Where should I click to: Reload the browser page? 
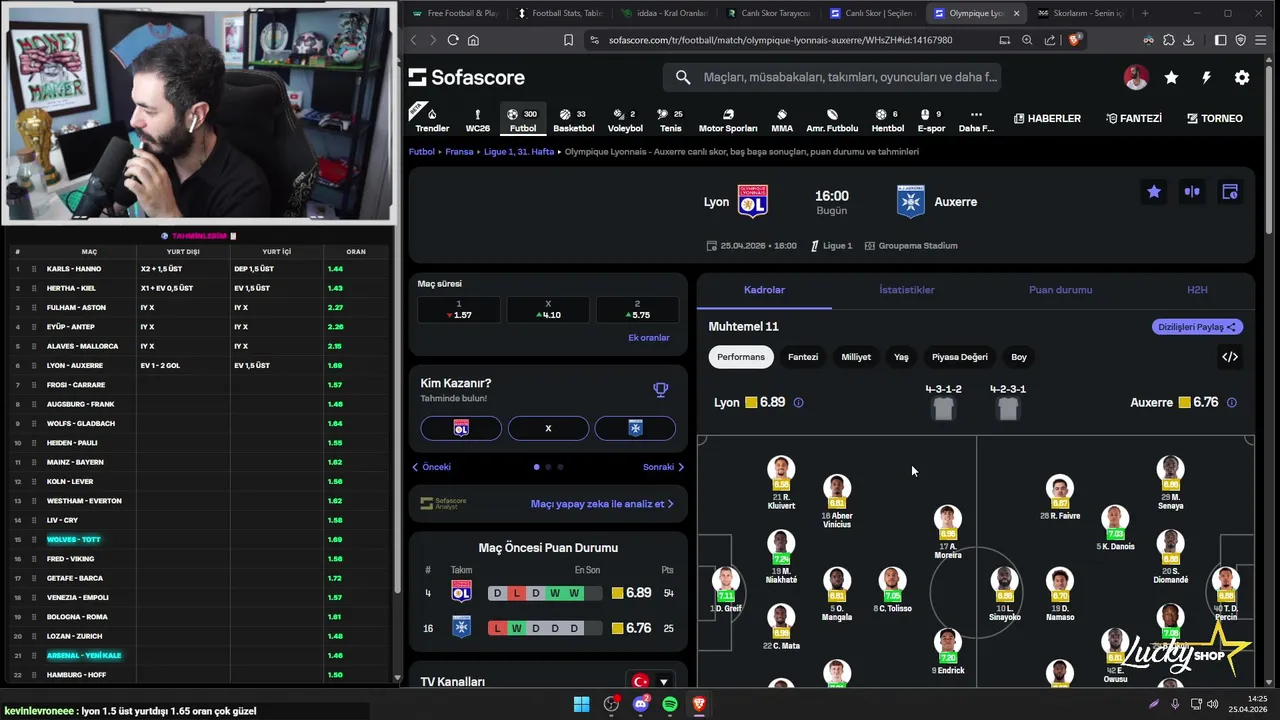453,40
